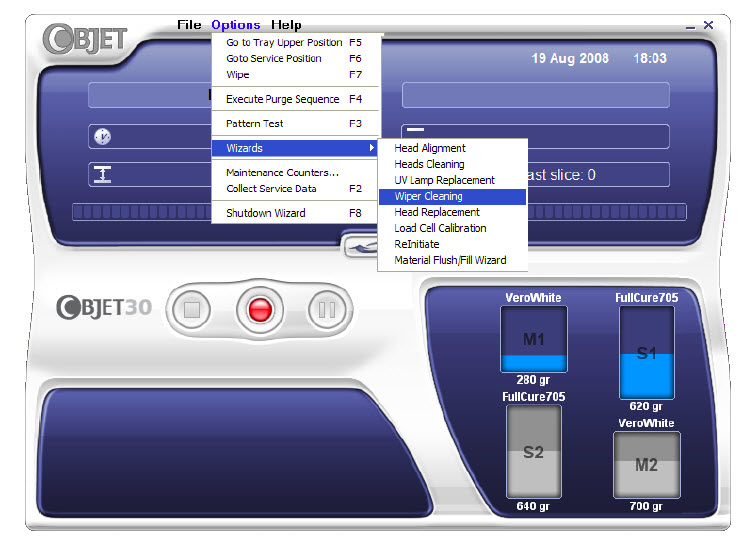Select Head Alignment wizard

(x=430, y=148)
